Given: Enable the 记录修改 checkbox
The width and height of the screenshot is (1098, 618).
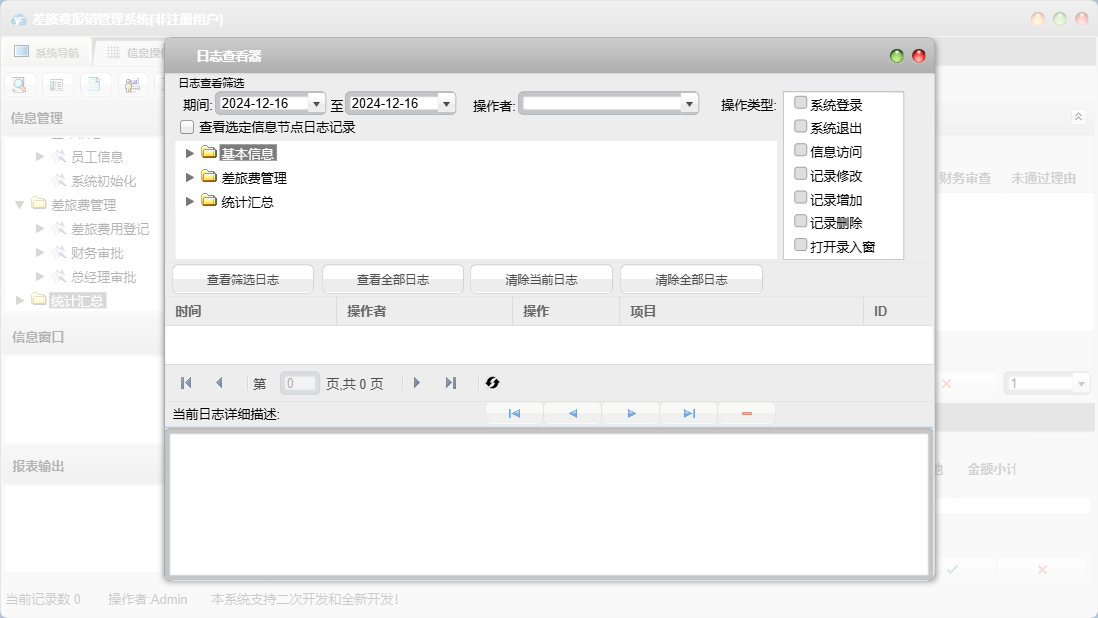Looking at the screenshot, I should coord(800,174).
